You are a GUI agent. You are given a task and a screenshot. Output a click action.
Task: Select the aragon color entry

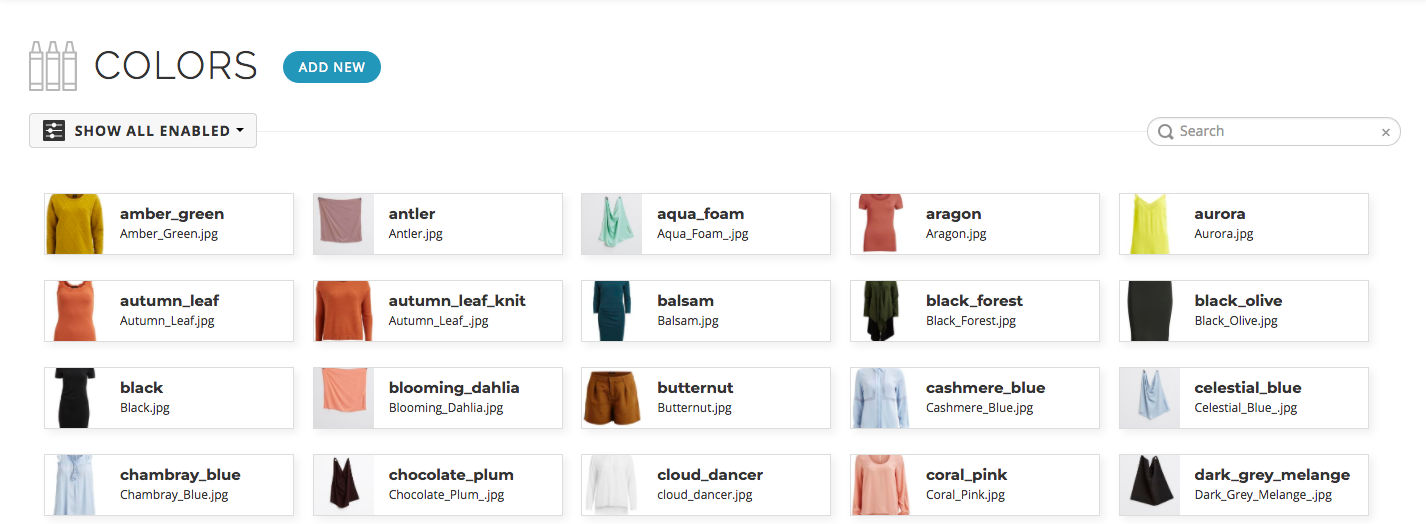(975, 224)
